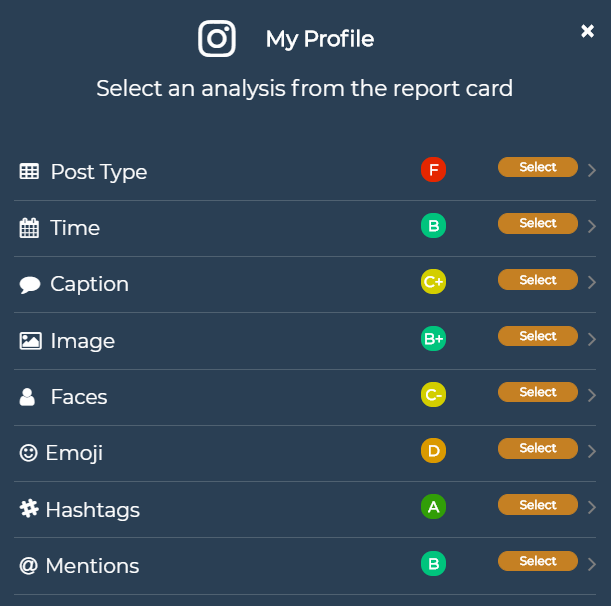Screen dimensions: 611x606
Task: Click the Time calendar icon
Action: click(x=29, y=228)
